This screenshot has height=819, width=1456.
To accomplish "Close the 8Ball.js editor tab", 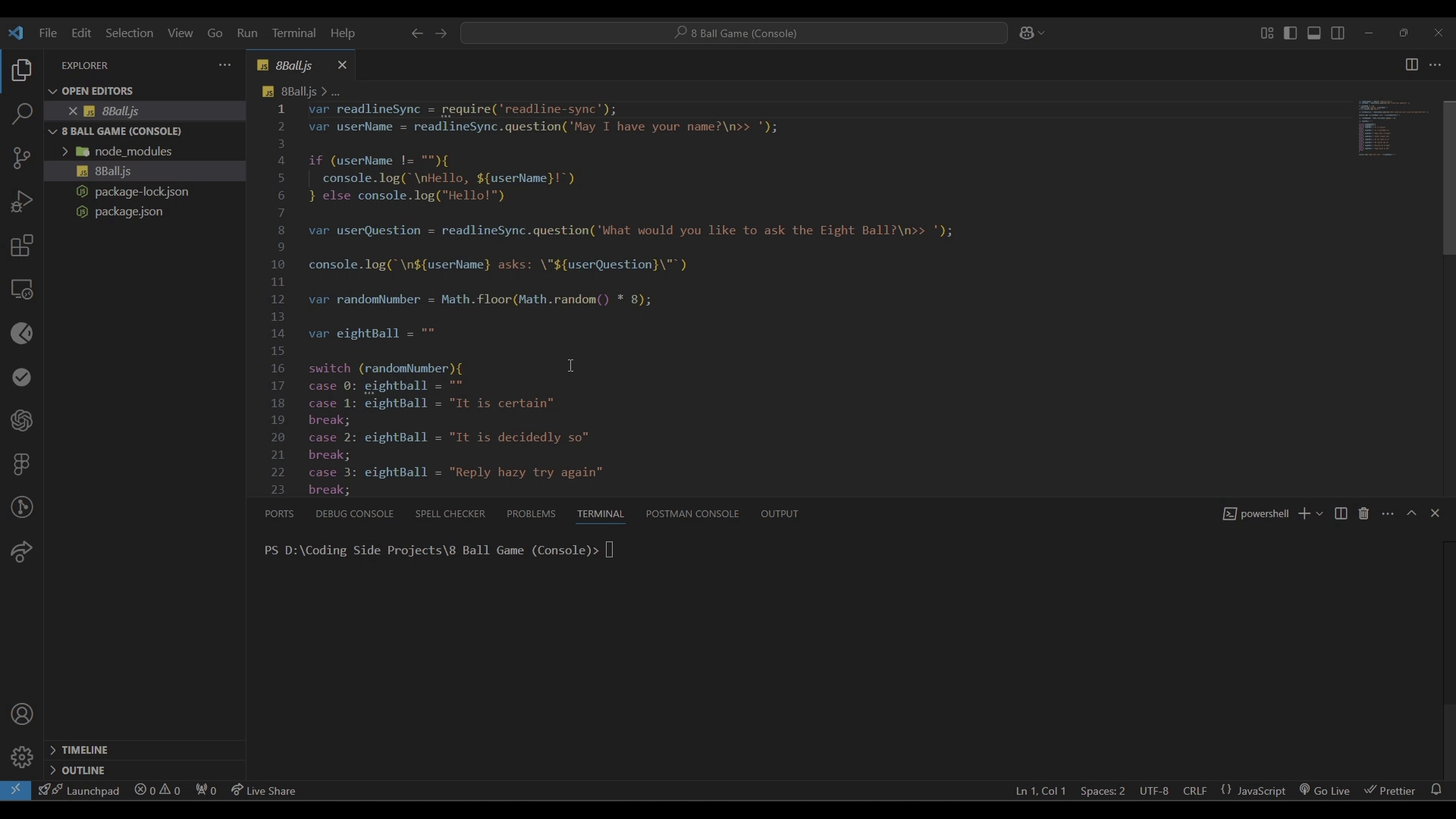I will pos(342,65).
